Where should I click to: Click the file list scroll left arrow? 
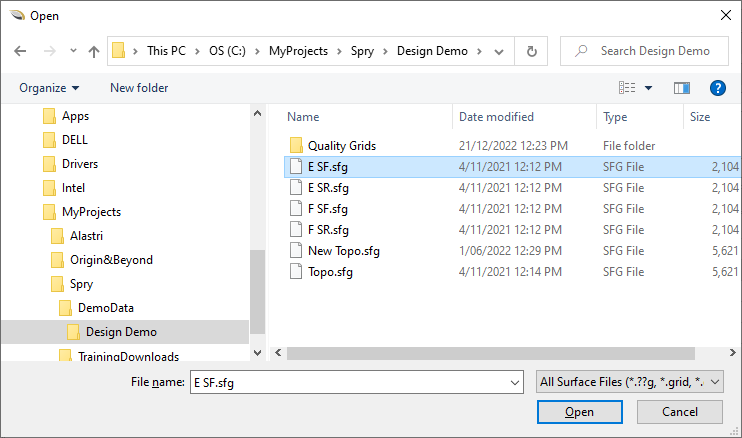tap(278, 353)
